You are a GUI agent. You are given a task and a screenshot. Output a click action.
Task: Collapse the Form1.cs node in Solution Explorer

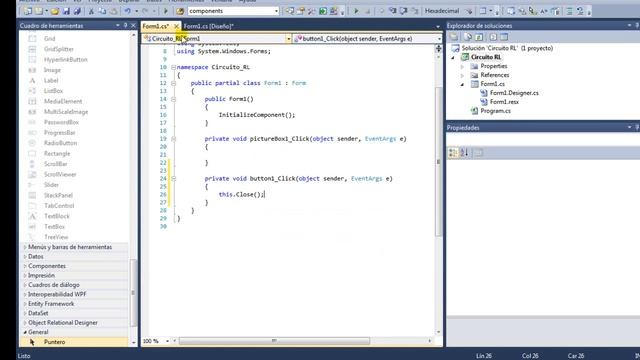[x=462, y=84]
